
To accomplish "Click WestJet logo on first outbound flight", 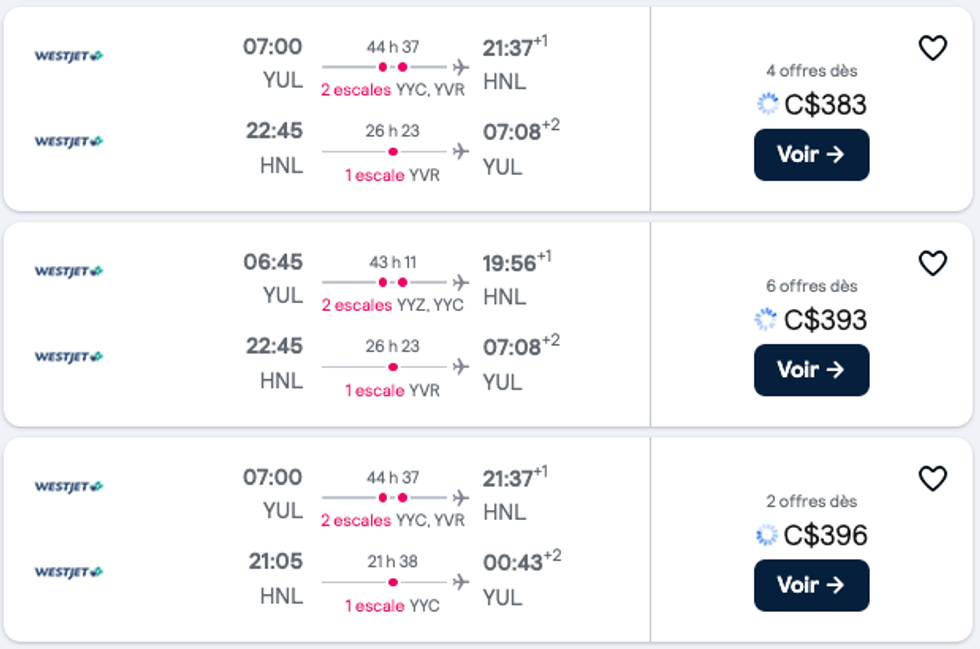I will (x=69, y=56).
